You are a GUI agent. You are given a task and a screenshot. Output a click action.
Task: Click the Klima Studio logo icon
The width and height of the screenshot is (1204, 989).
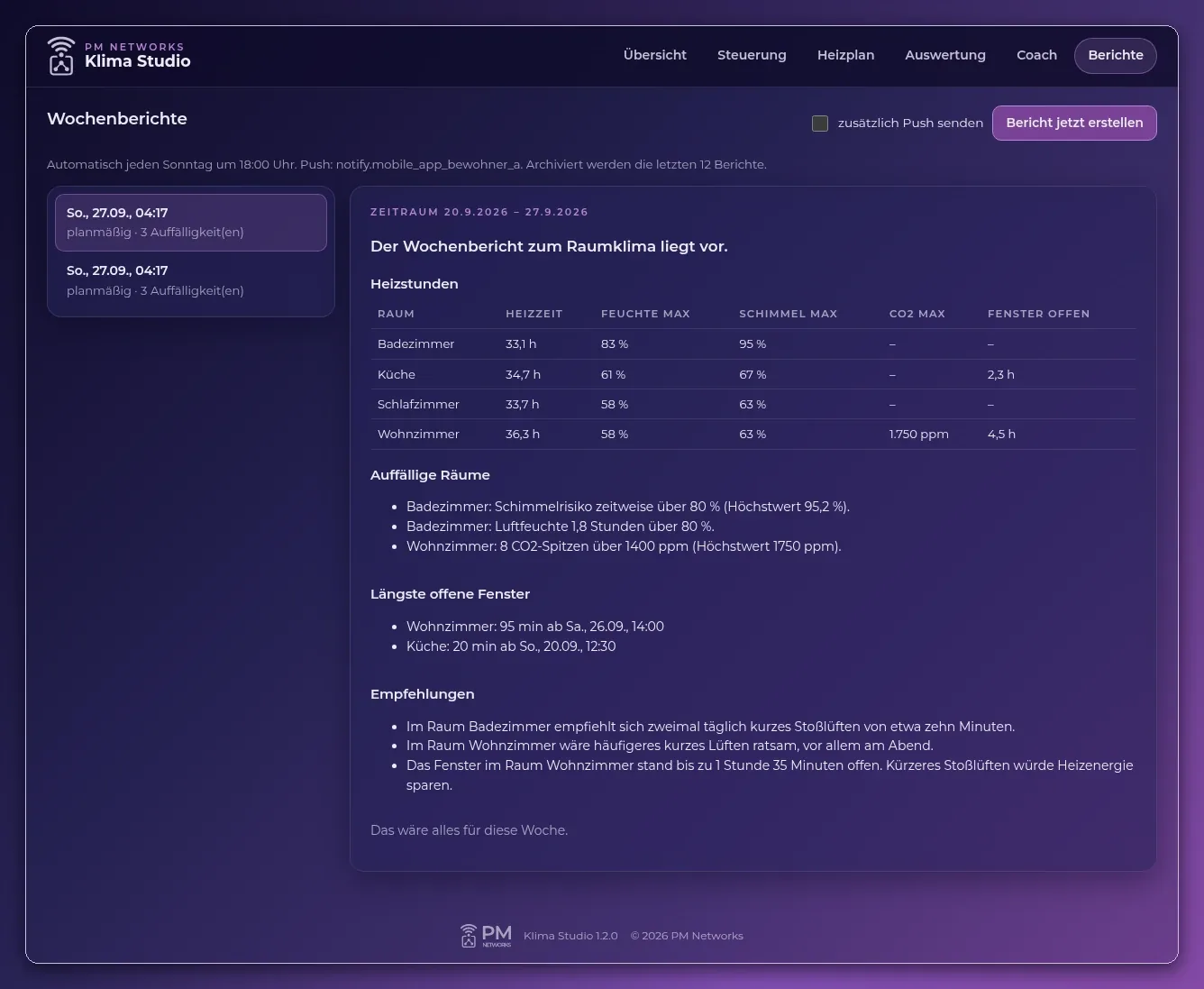61,56
